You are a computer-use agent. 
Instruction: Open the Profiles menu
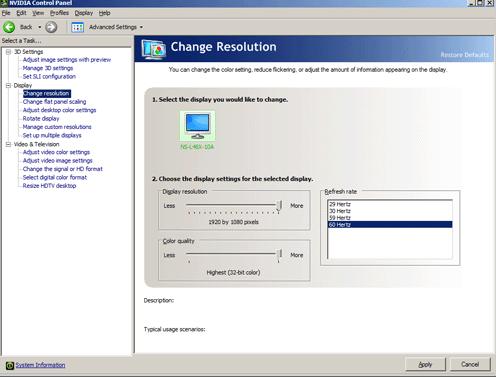pos(59,13)
